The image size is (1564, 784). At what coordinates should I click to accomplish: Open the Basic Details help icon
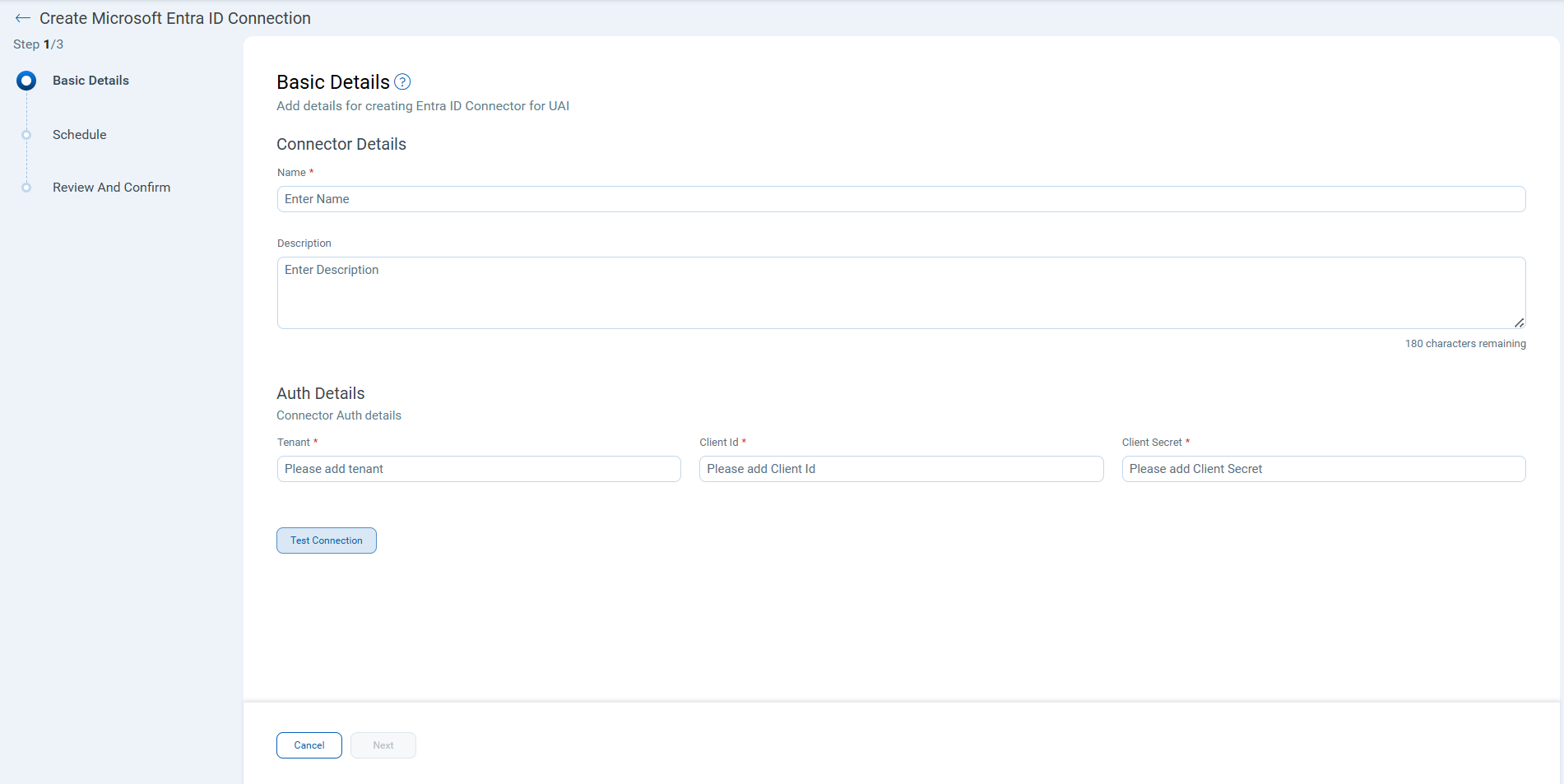tap(402, 81)
